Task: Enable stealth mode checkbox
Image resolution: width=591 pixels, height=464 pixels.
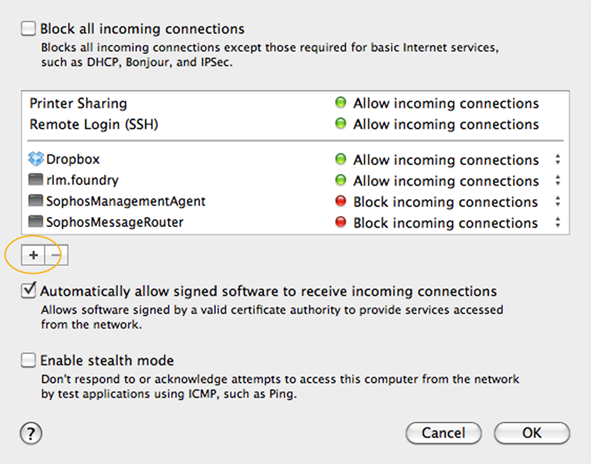Action: coord(28,360)
